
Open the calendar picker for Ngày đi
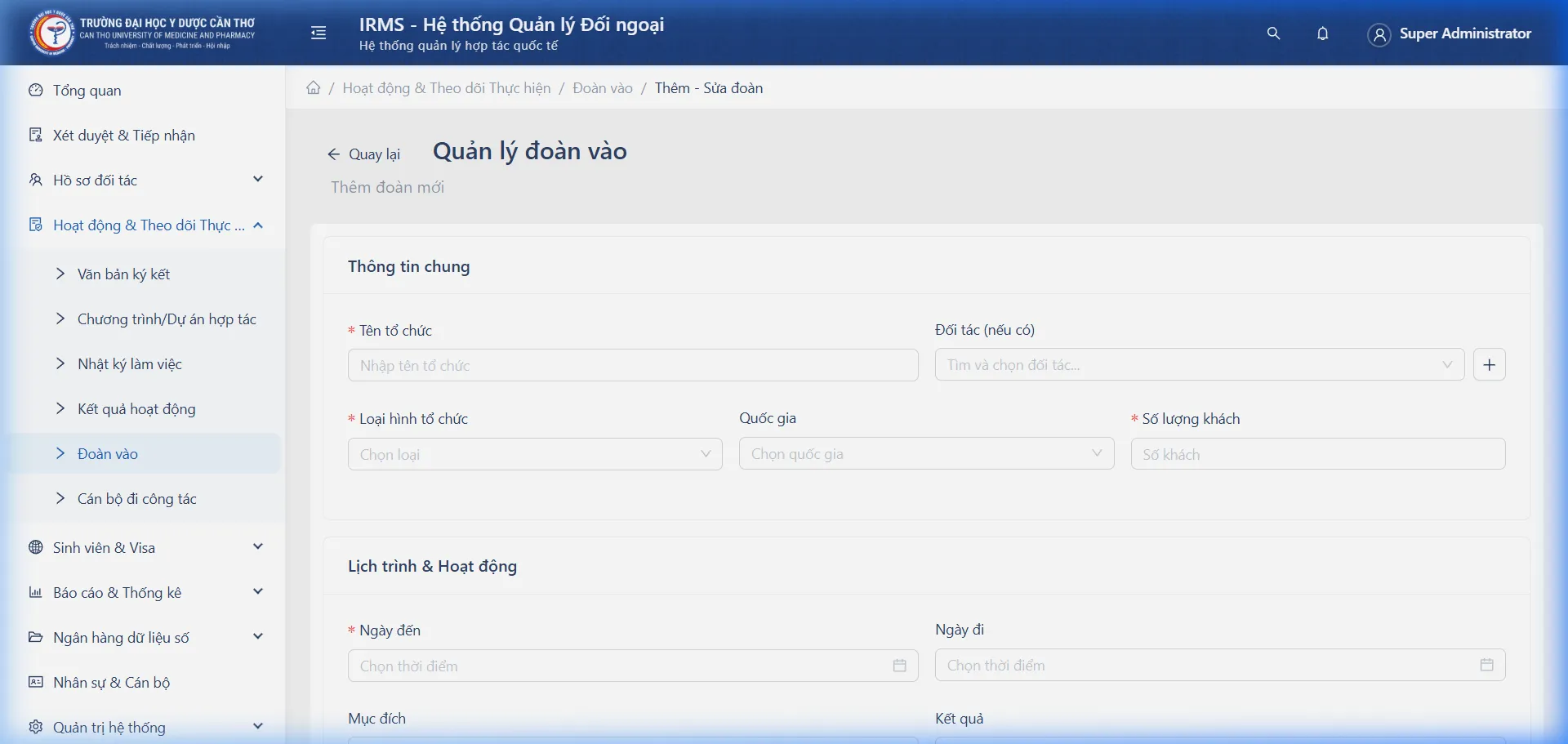[1486, 665]
